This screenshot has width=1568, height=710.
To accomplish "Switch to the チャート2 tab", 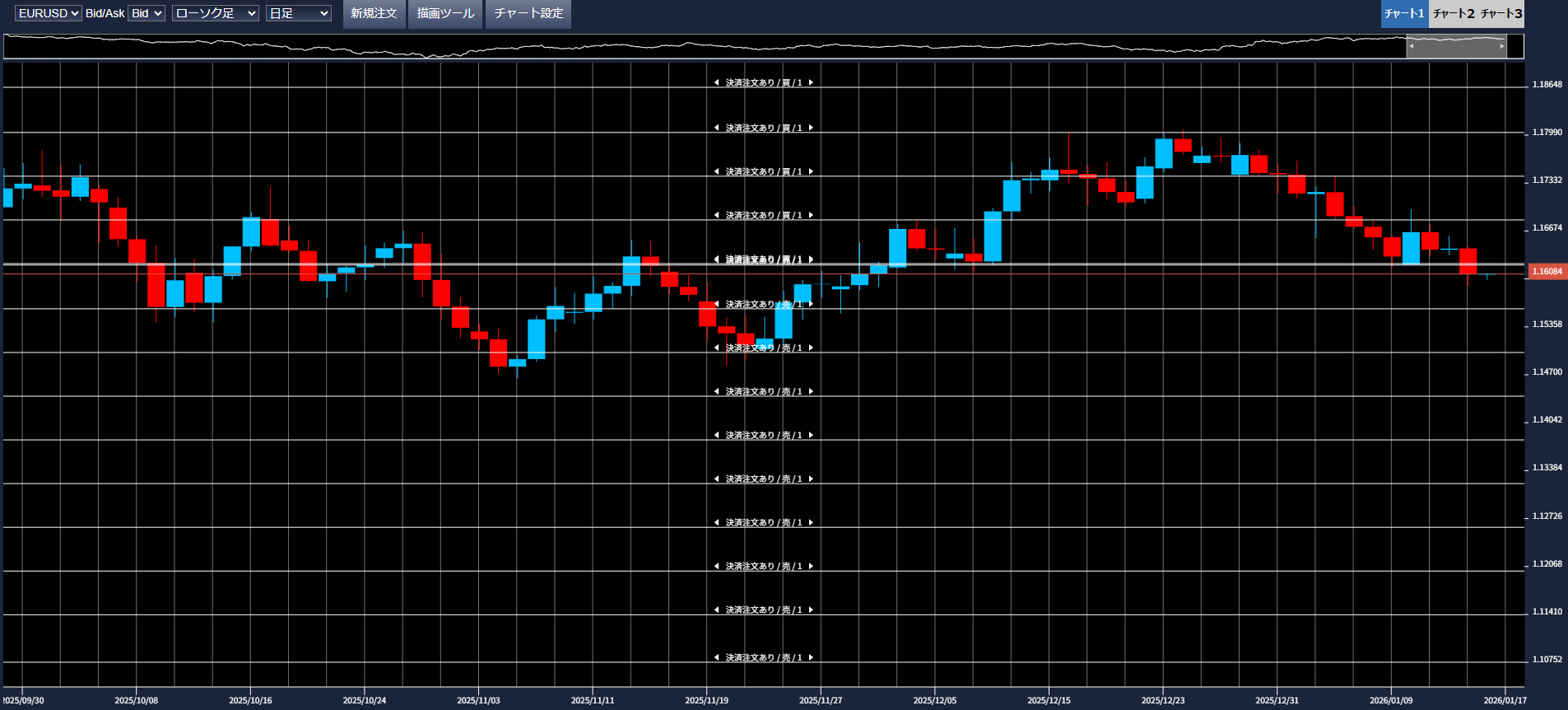I will pyautogui.click(x=1453, y=13).
